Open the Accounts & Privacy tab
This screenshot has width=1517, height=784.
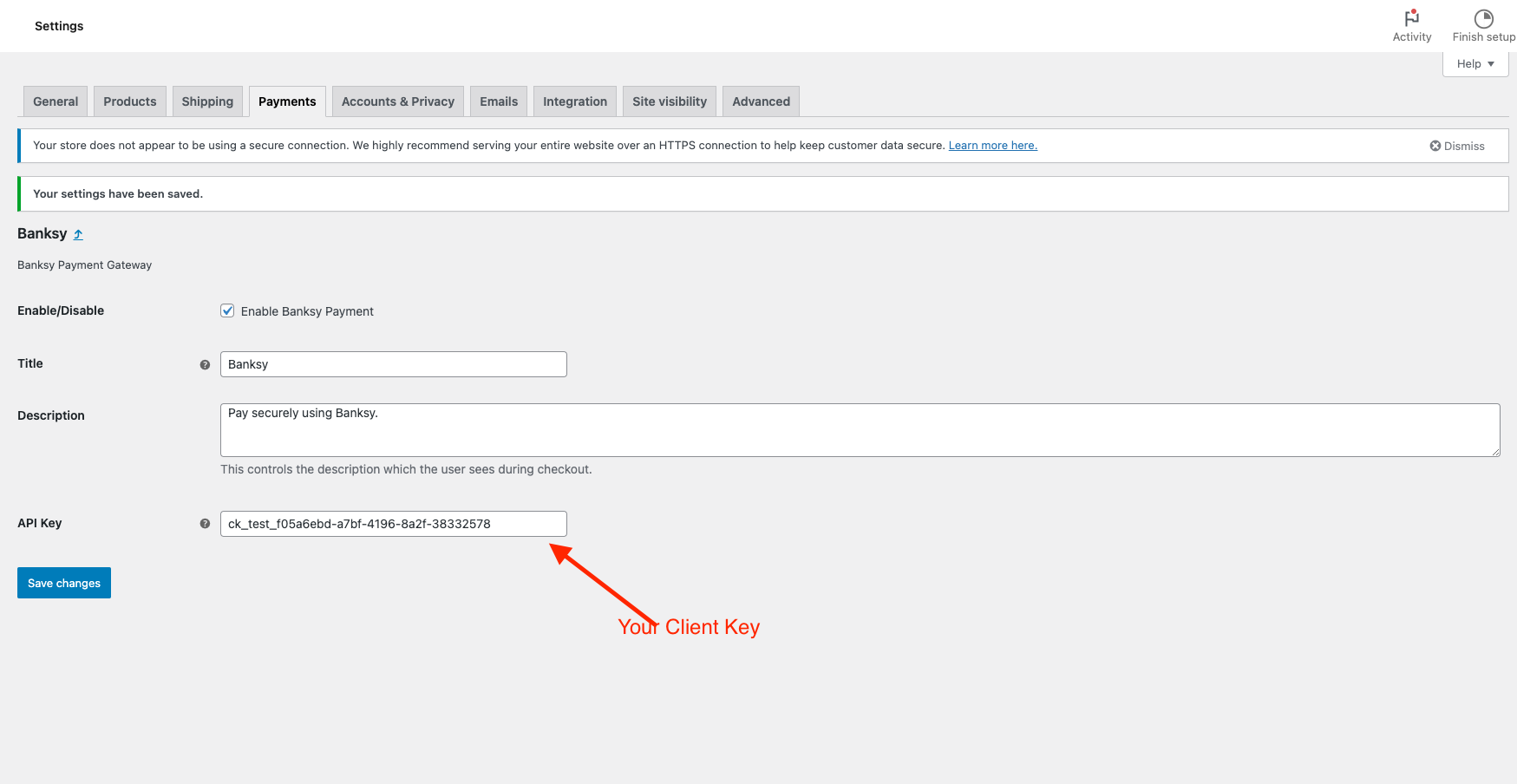pos(398,101)
